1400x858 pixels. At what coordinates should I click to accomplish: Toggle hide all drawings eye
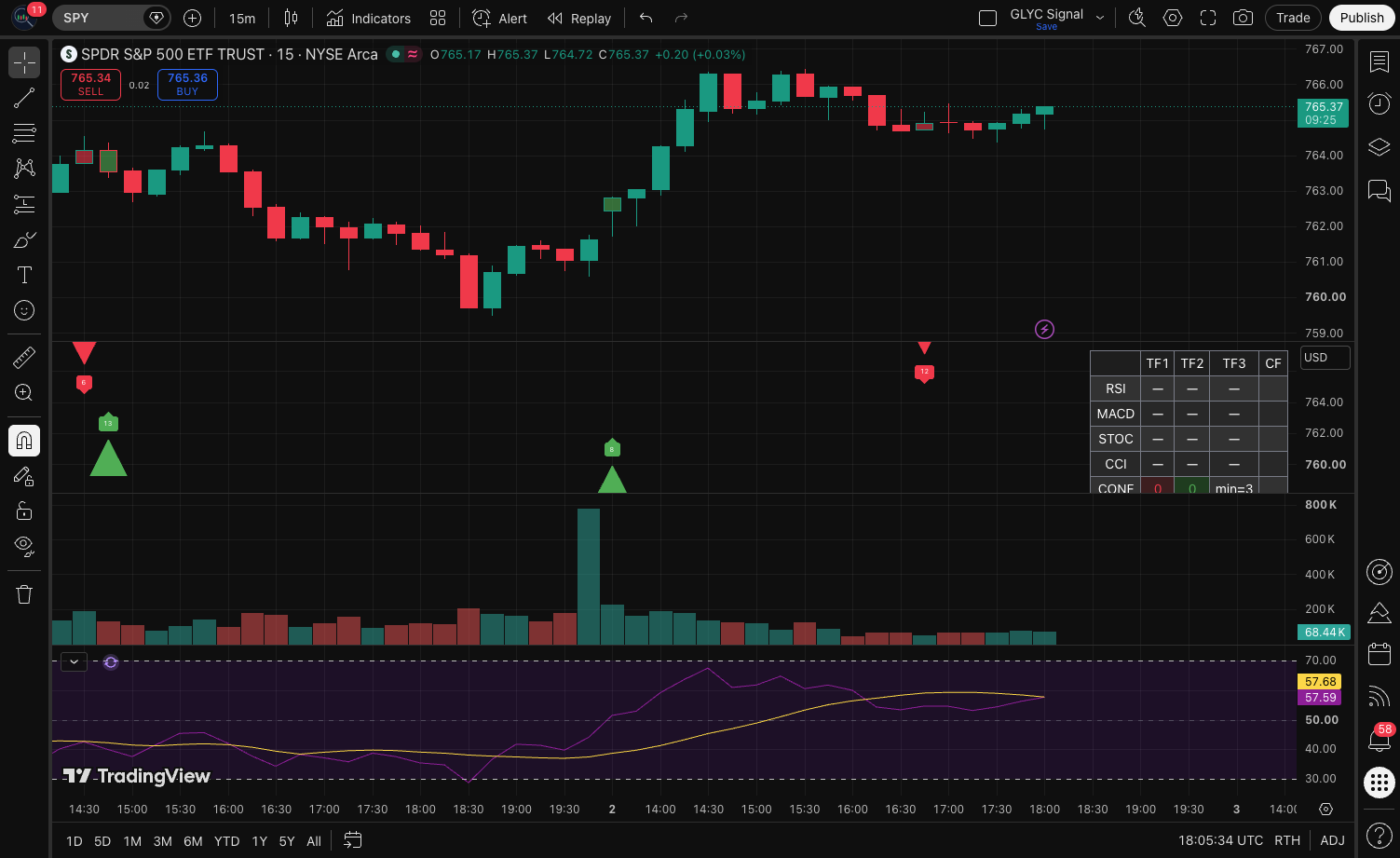pyautogui.click(x=24, y=545)
